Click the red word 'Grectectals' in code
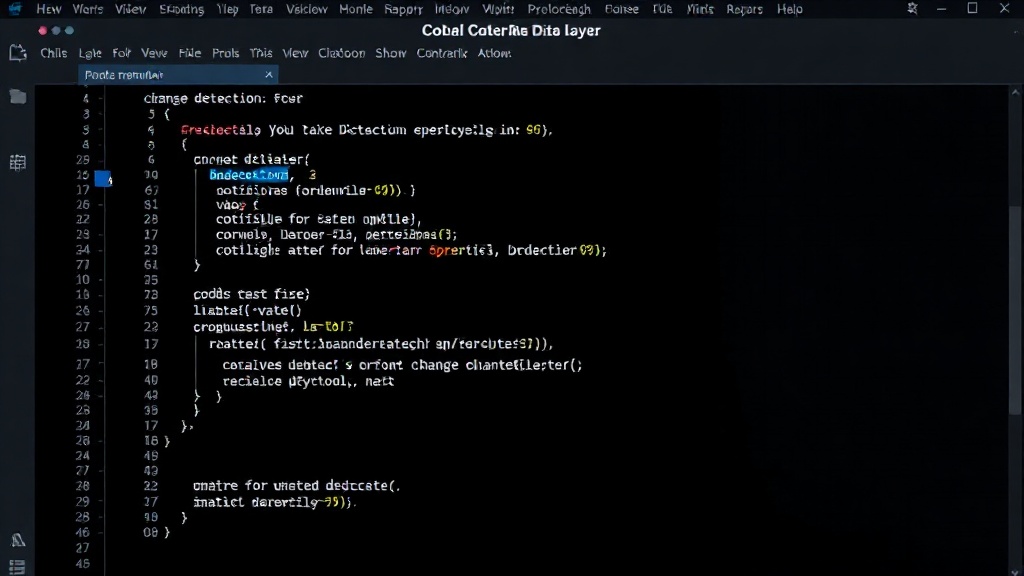 pyautogui.click(x=221, y=130)
